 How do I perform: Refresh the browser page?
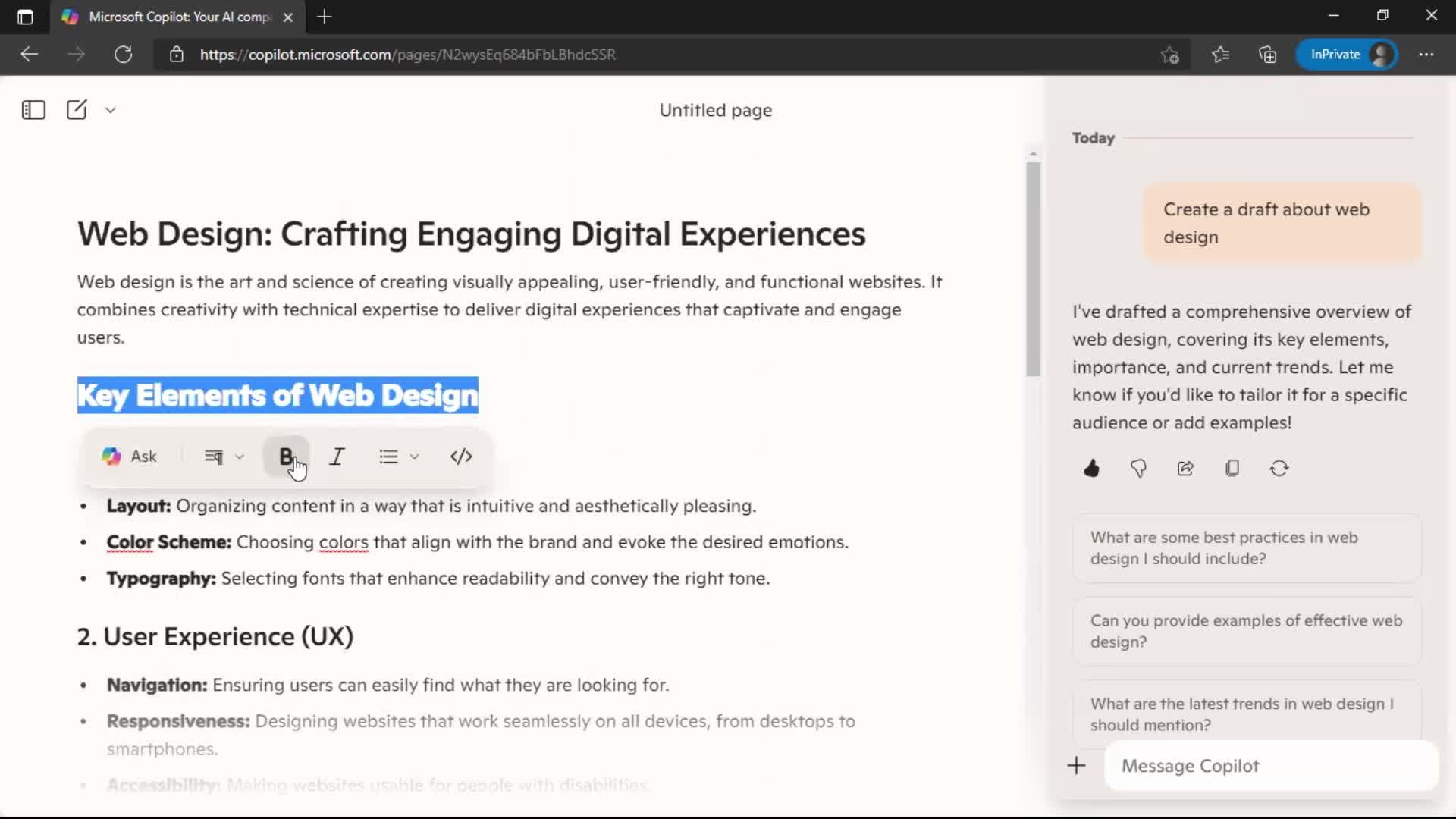click(123, 55)
